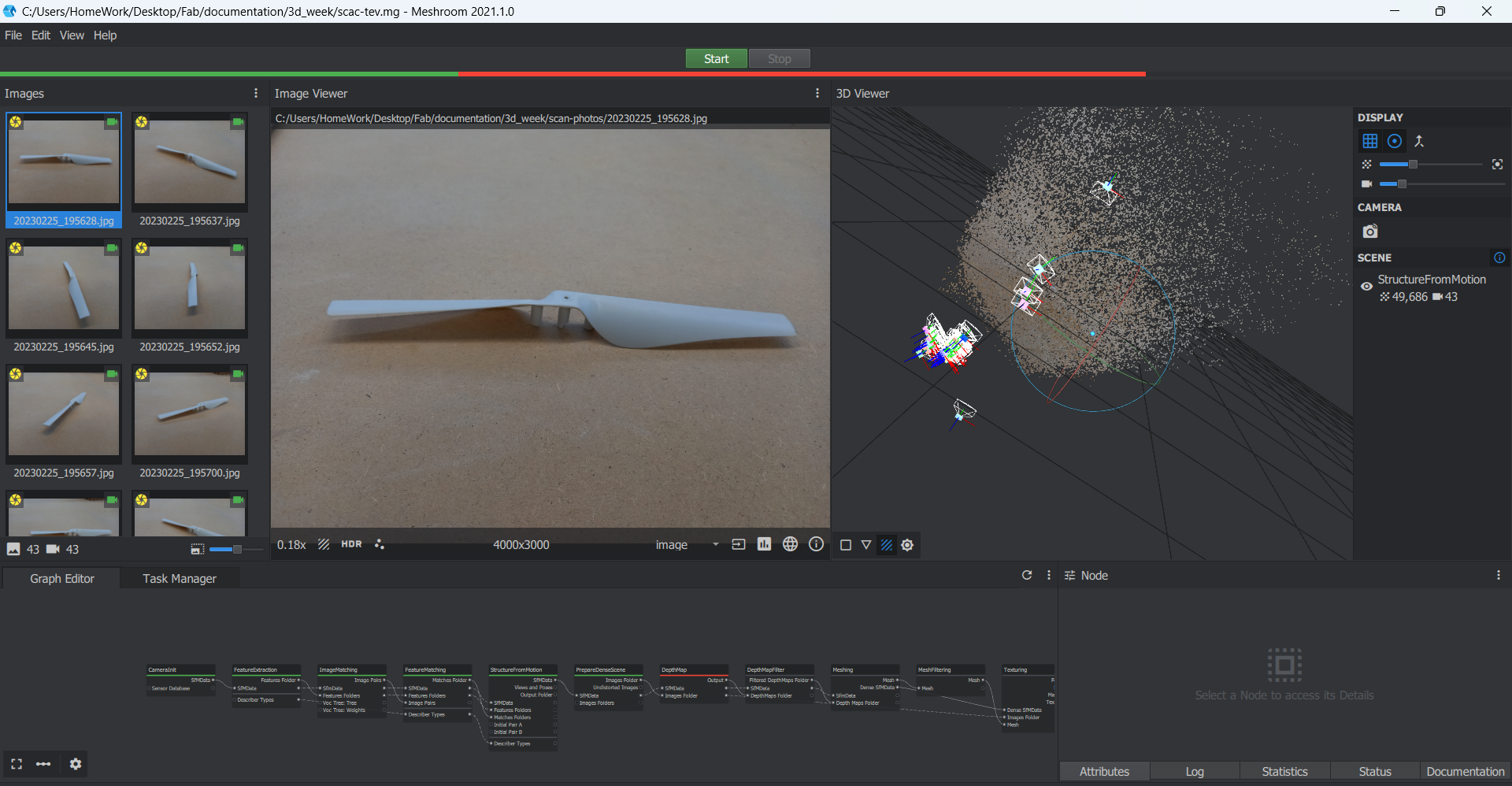This screenshot has height=786, width=1512.
Task: Toggle the Scene info button
Action: pyautogui.click(x=1499, y=258)
